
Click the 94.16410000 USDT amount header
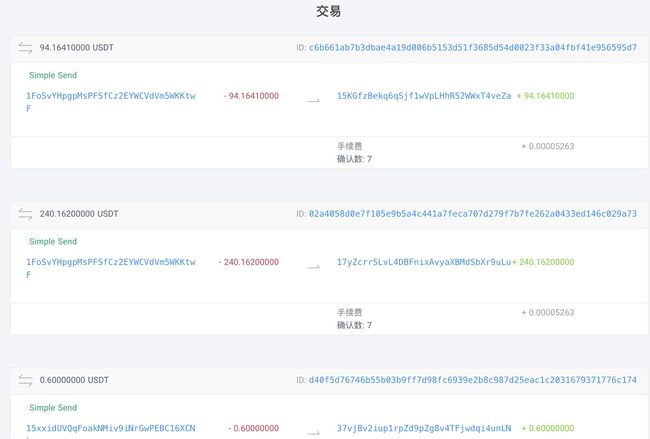pos(77,48)
